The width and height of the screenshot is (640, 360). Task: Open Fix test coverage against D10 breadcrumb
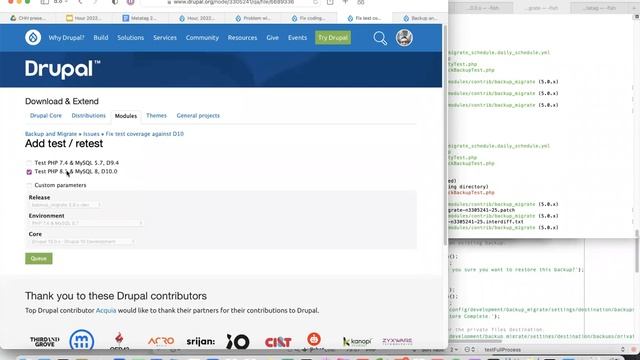[144, 134]
